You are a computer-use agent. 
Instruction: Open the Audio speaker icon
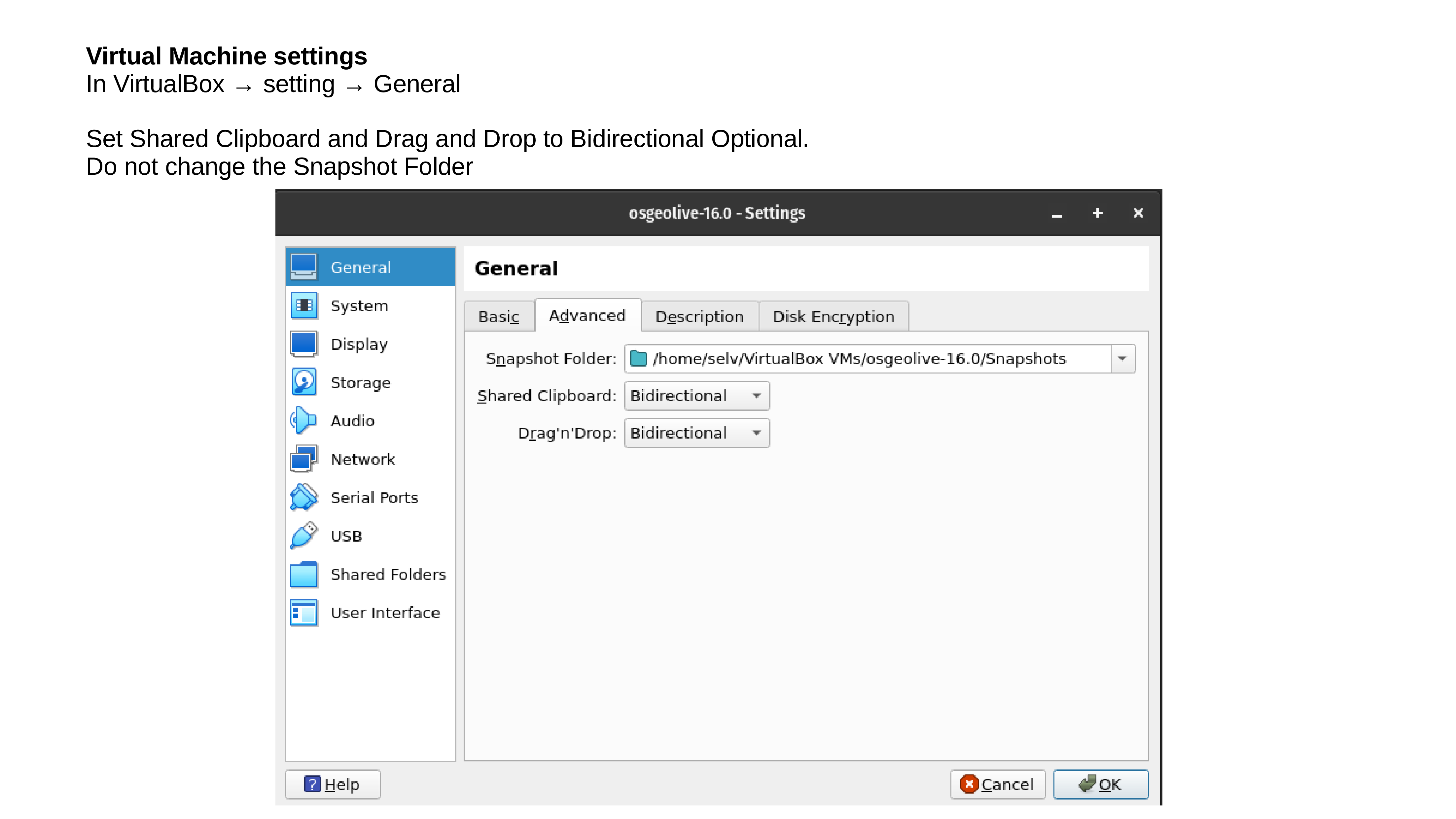(303, 420)
